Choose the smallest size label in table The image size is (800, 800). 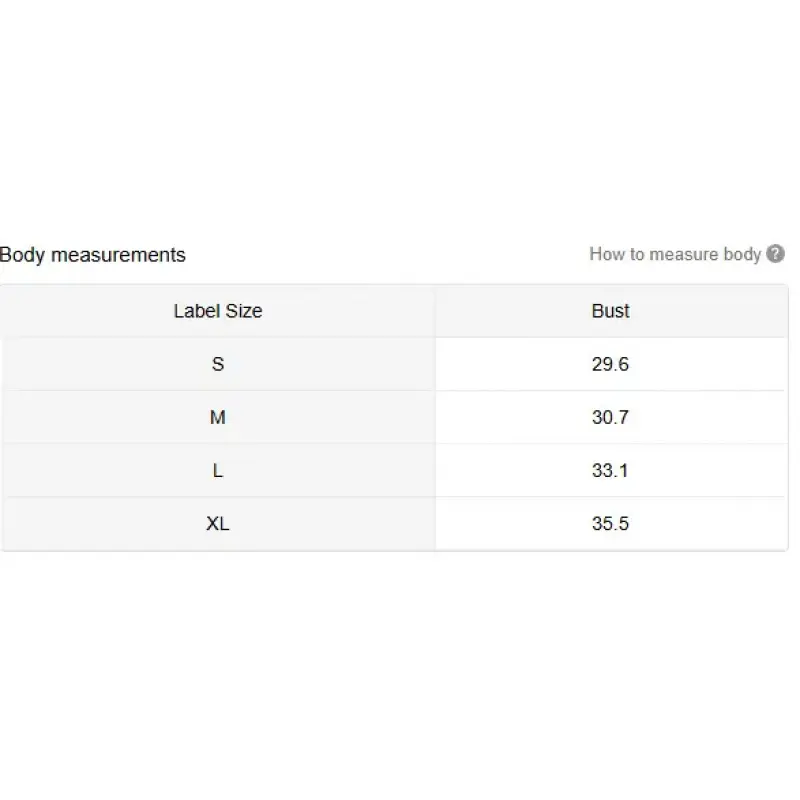218,364
